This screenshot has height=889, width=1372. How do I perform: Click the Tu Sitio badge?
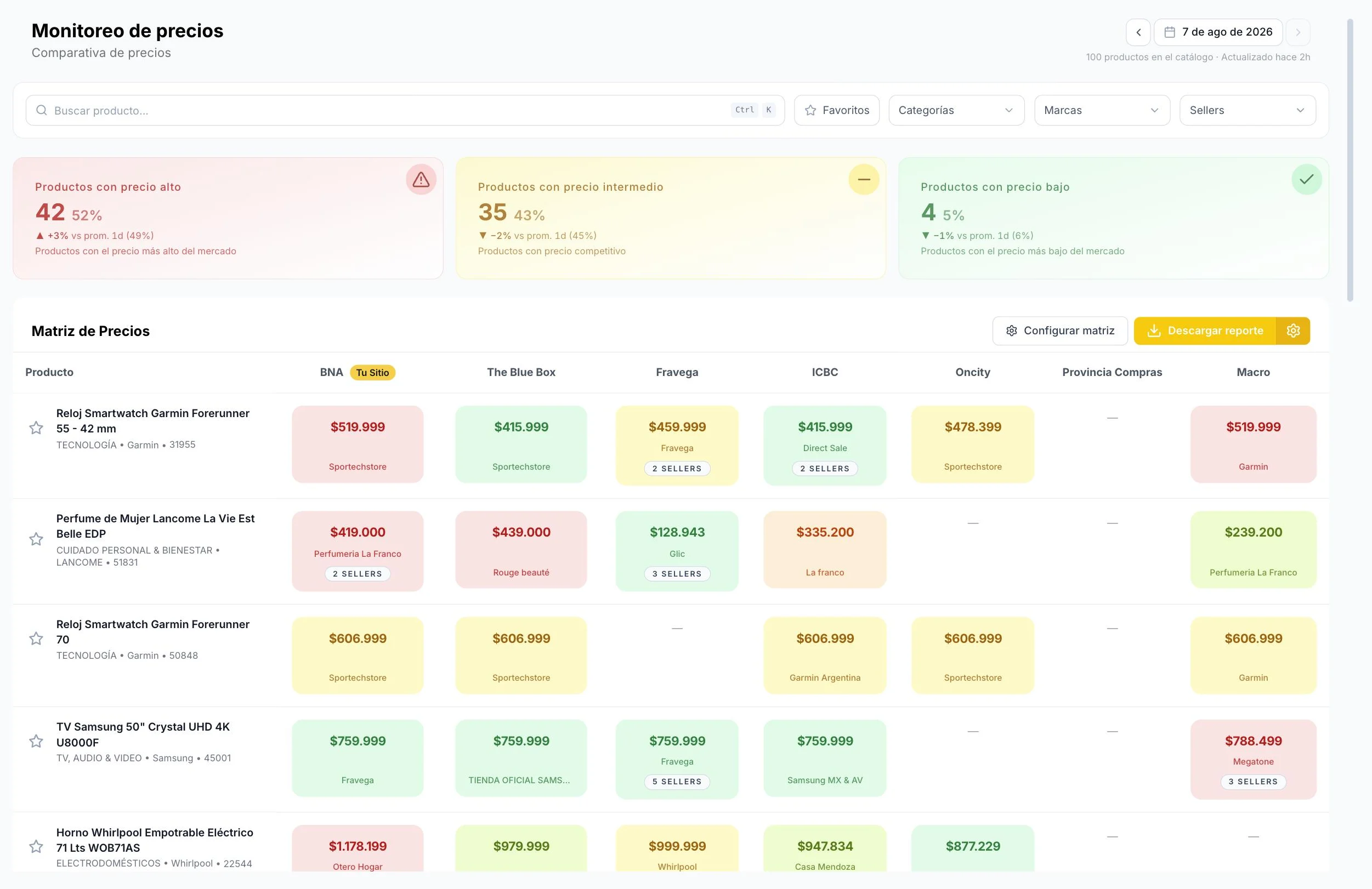click(x=372, y=373)
